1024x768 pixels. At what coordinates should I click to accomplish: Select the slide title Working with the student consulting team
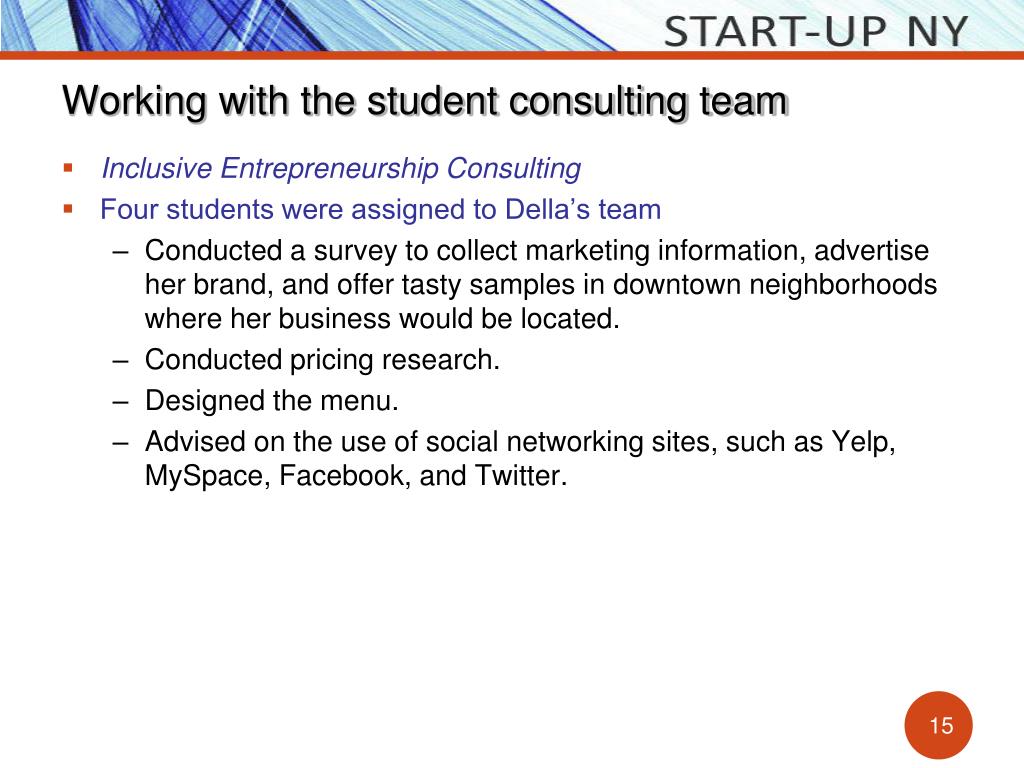pos(425,101)
